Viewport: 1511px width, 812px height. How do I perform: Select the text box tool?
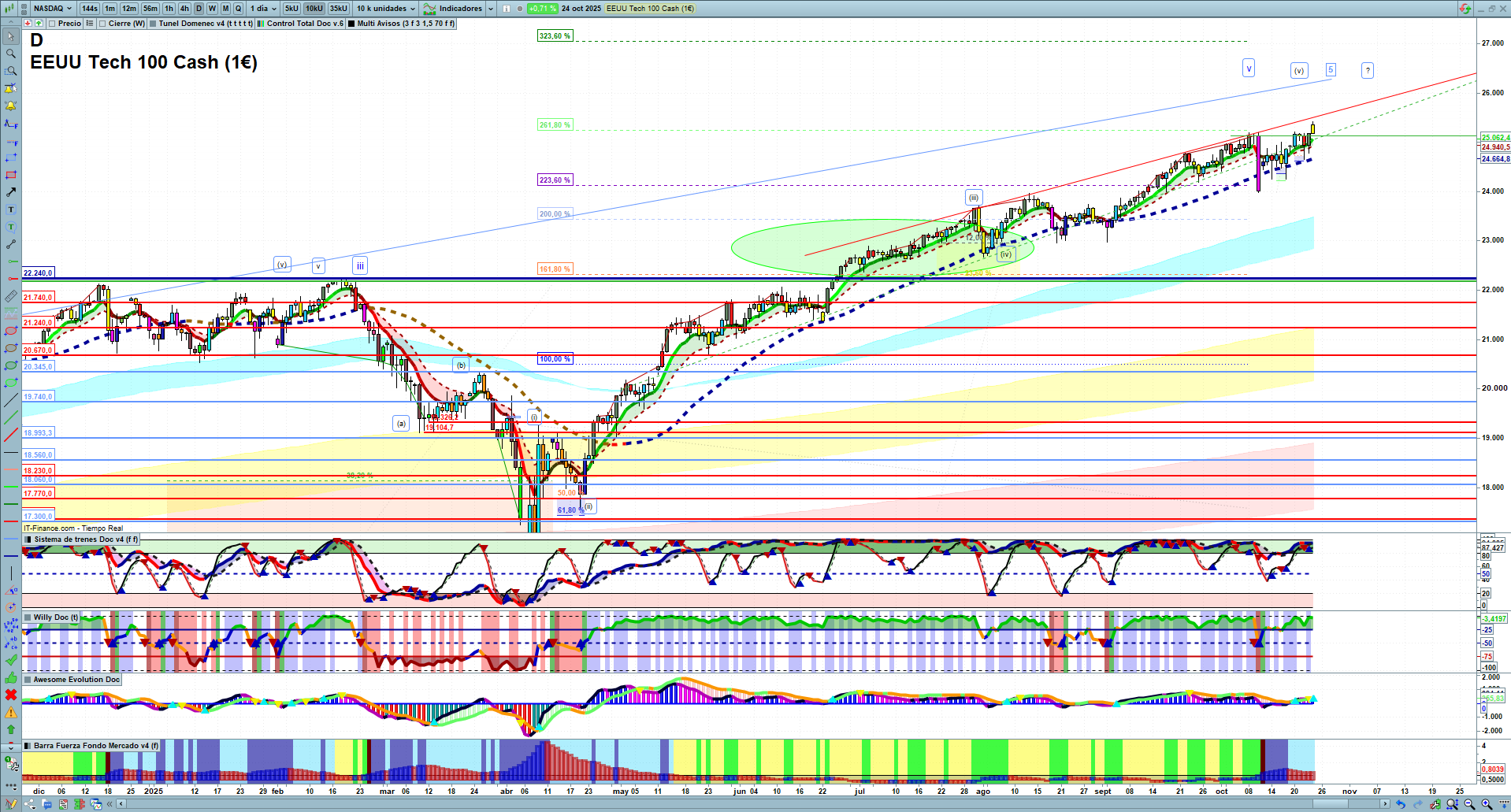11,209
